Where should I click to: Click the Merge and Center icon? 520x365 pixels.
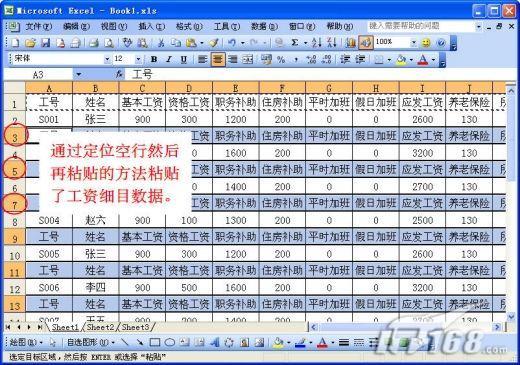(248, 60)
